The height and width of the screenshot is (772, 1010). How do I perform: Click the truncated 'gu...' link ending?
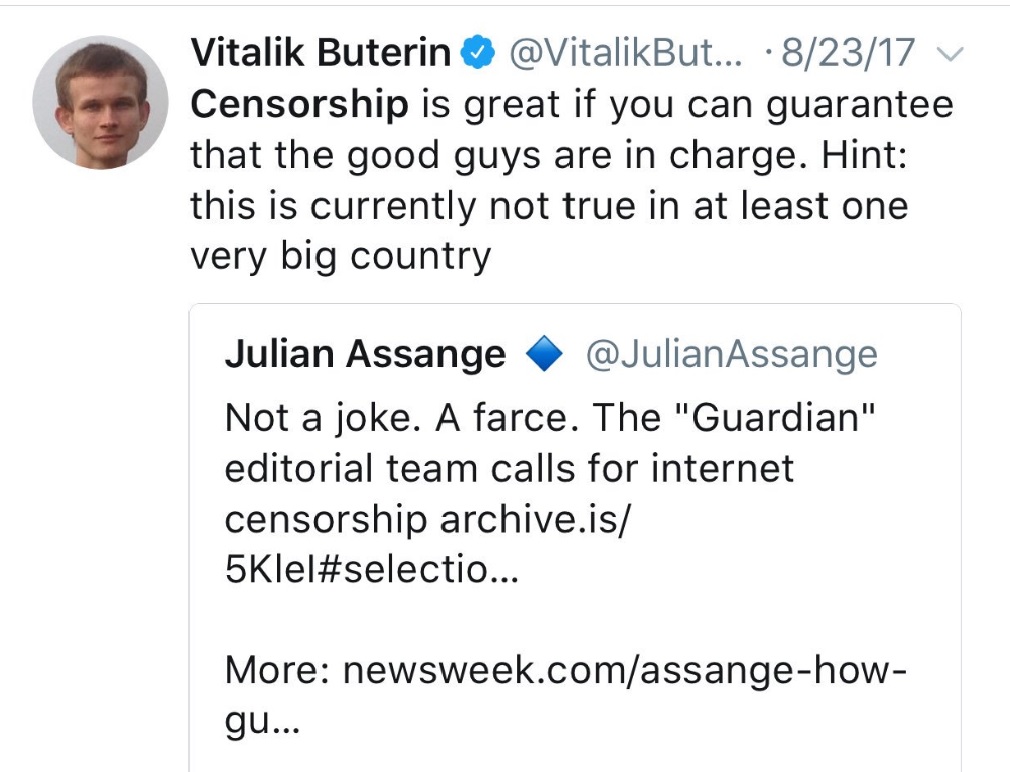point(262,722)
